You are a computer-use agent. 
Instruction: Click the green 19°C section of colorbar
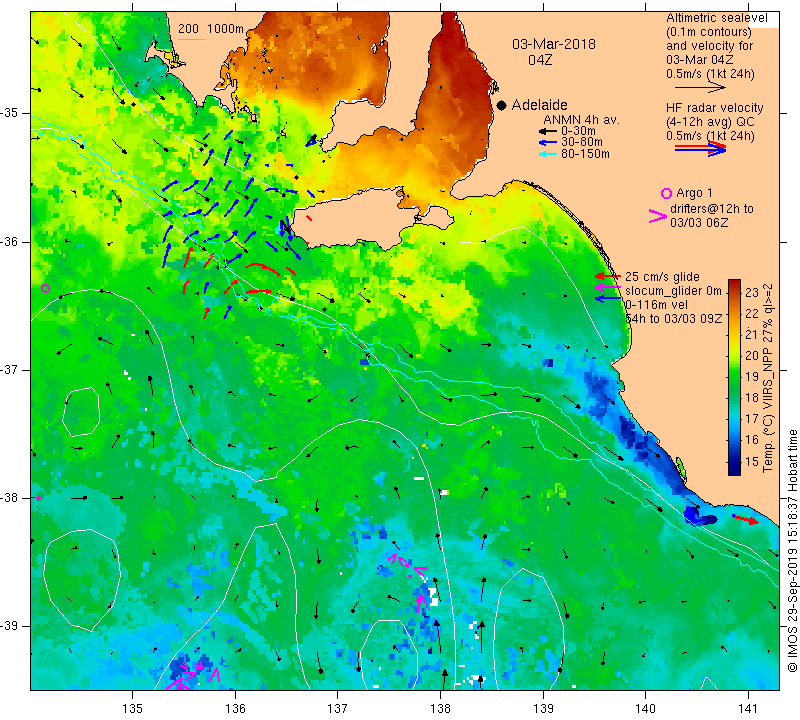coord(734,377)
